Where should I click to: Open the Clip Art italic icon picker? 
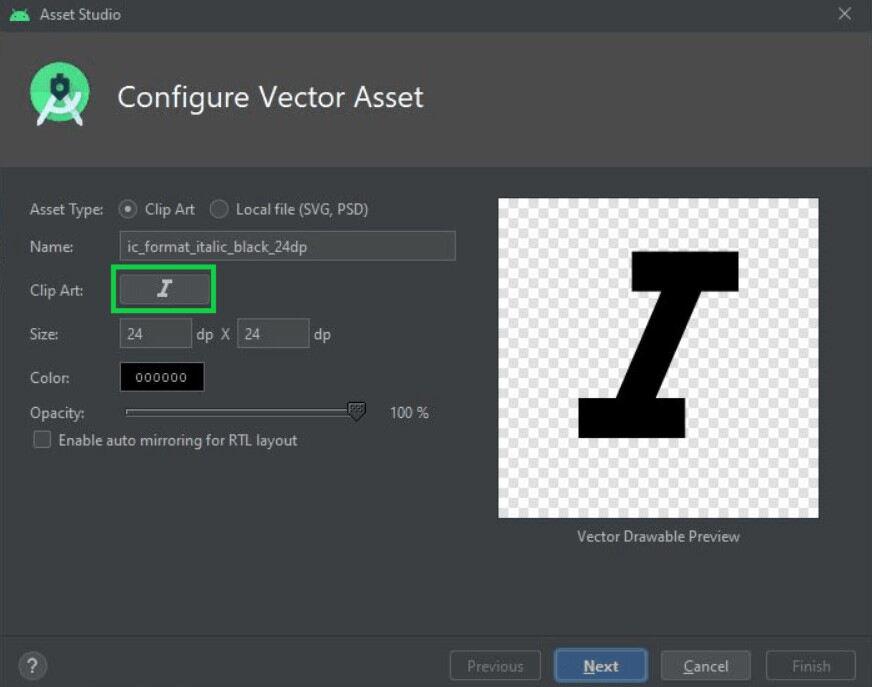click(165, 289)
